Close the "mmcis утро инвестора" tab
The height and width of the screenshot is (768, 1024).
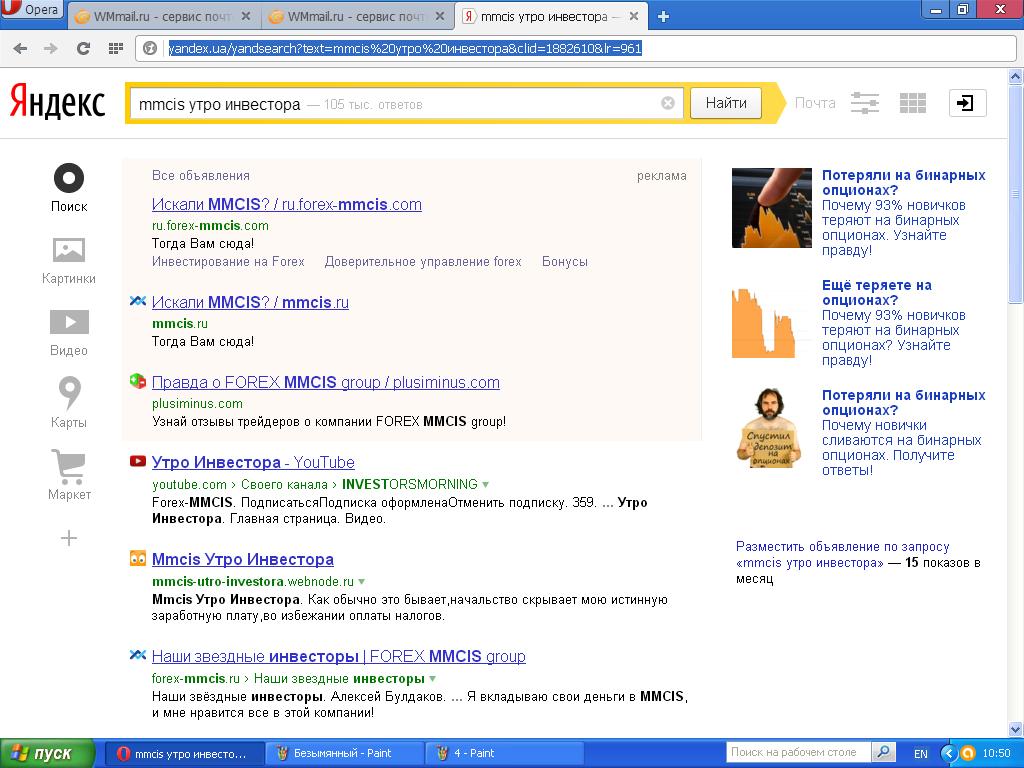(633, 17)
